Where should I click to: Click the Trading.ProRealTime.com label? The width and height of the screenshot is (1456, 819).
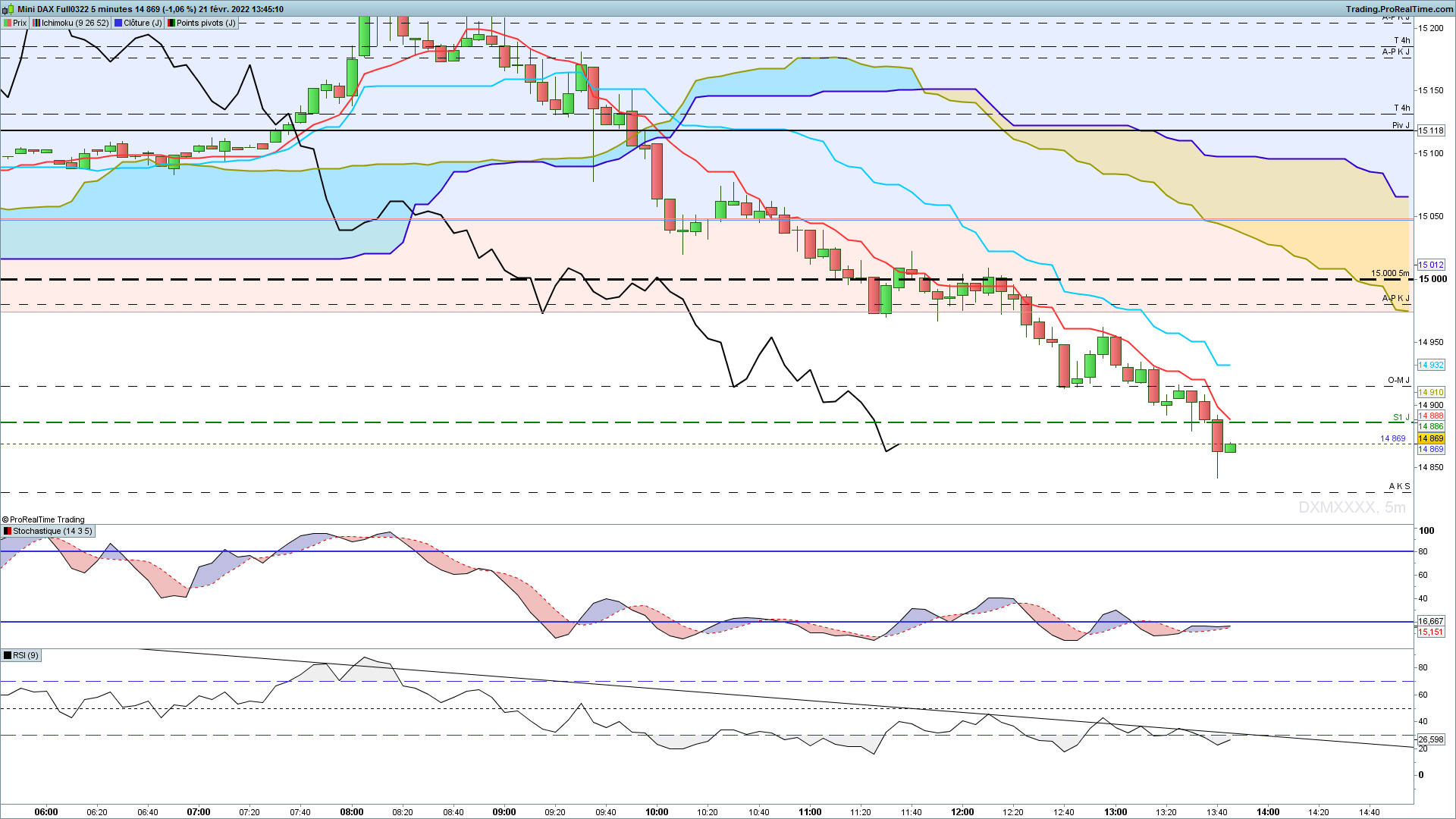click(1400, 9)
